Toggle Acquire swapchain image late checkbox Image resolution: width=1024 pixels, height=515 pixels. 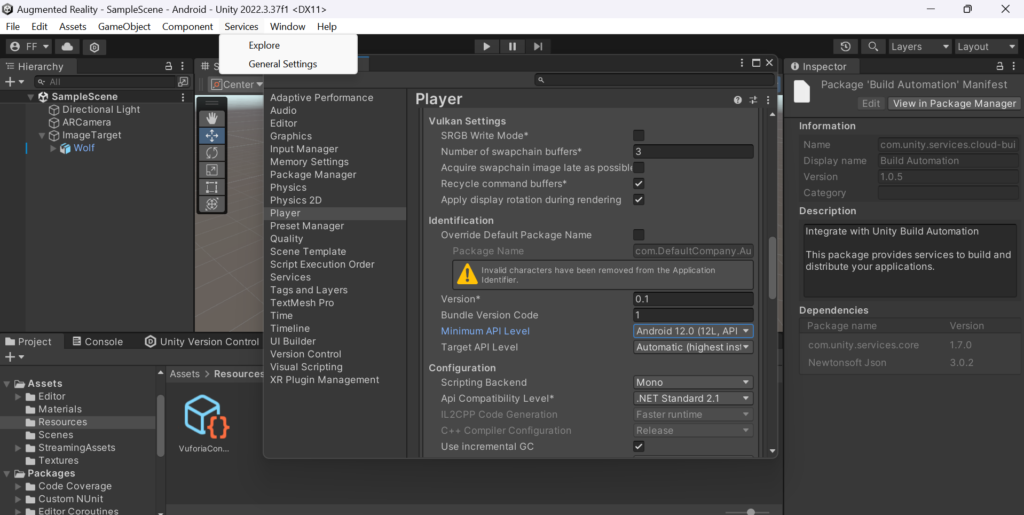[639, 168]
